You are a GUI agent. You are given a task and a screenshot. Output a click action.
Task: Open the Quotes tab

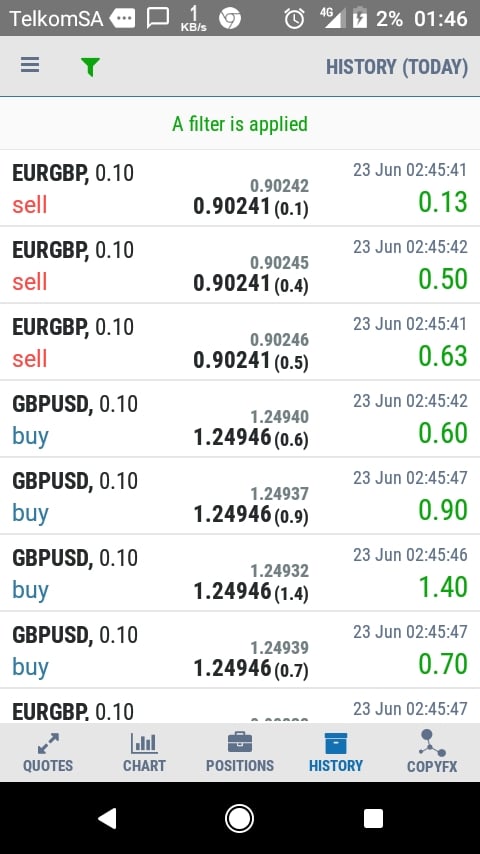coord(48,753)
